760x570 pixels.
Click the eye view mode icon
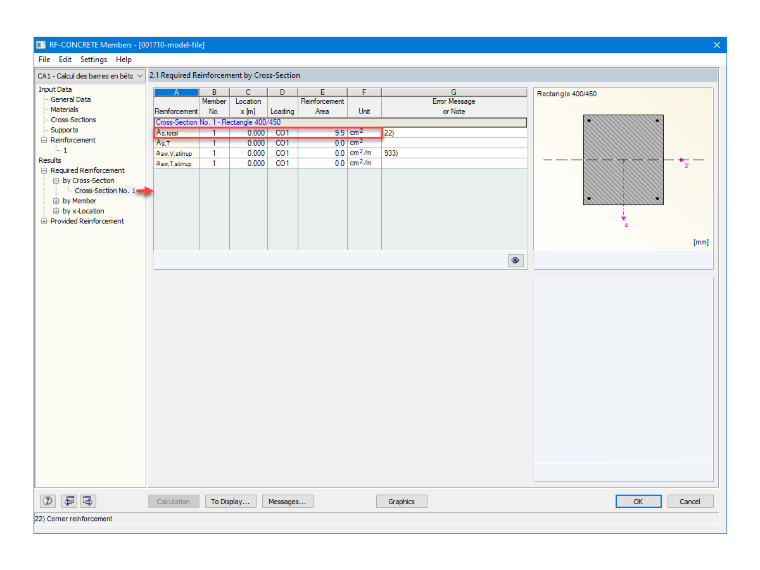[515, 260]
